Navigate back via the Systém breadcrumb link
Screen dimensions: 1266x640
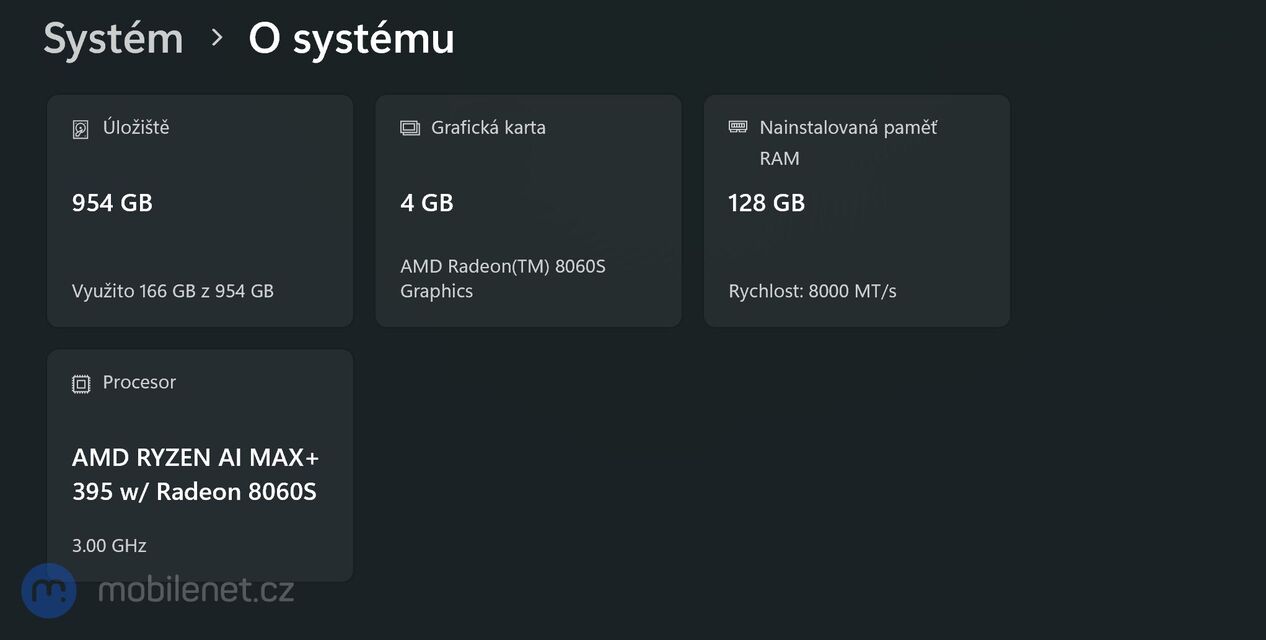click(113, 38)
